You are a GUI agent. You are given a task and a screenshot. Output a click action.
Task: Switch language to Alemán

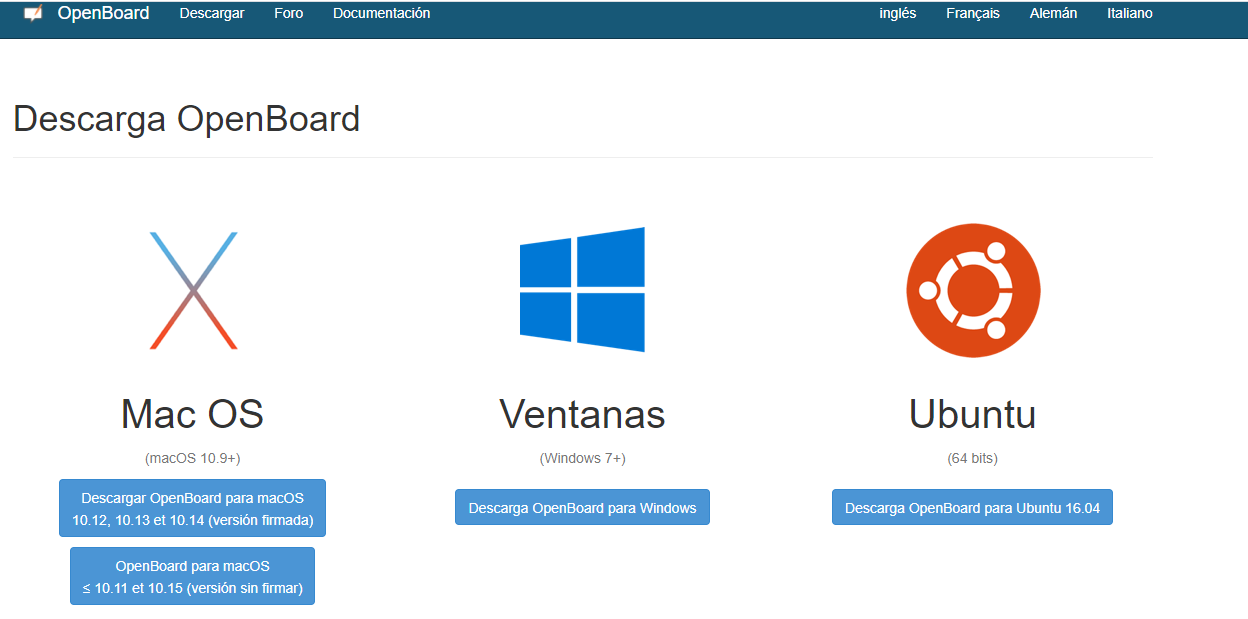1054,14
